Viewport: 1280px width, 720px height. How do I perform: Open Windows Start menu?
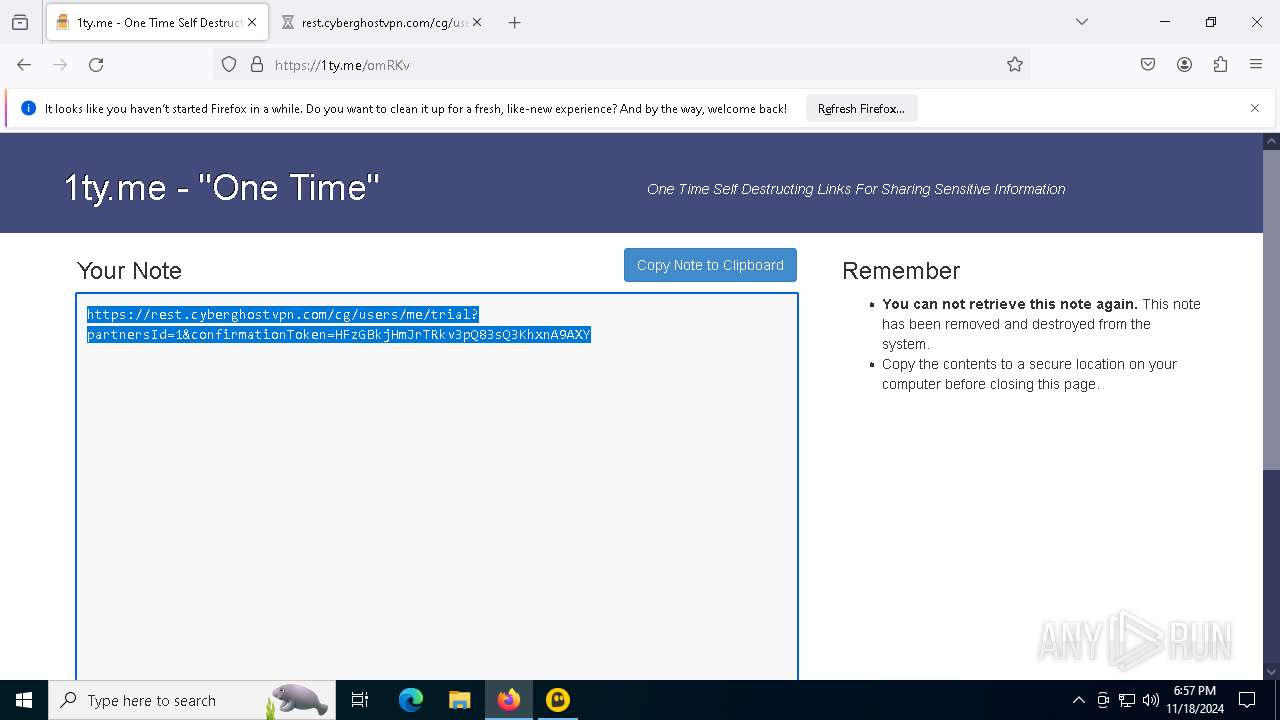point(24,700)
